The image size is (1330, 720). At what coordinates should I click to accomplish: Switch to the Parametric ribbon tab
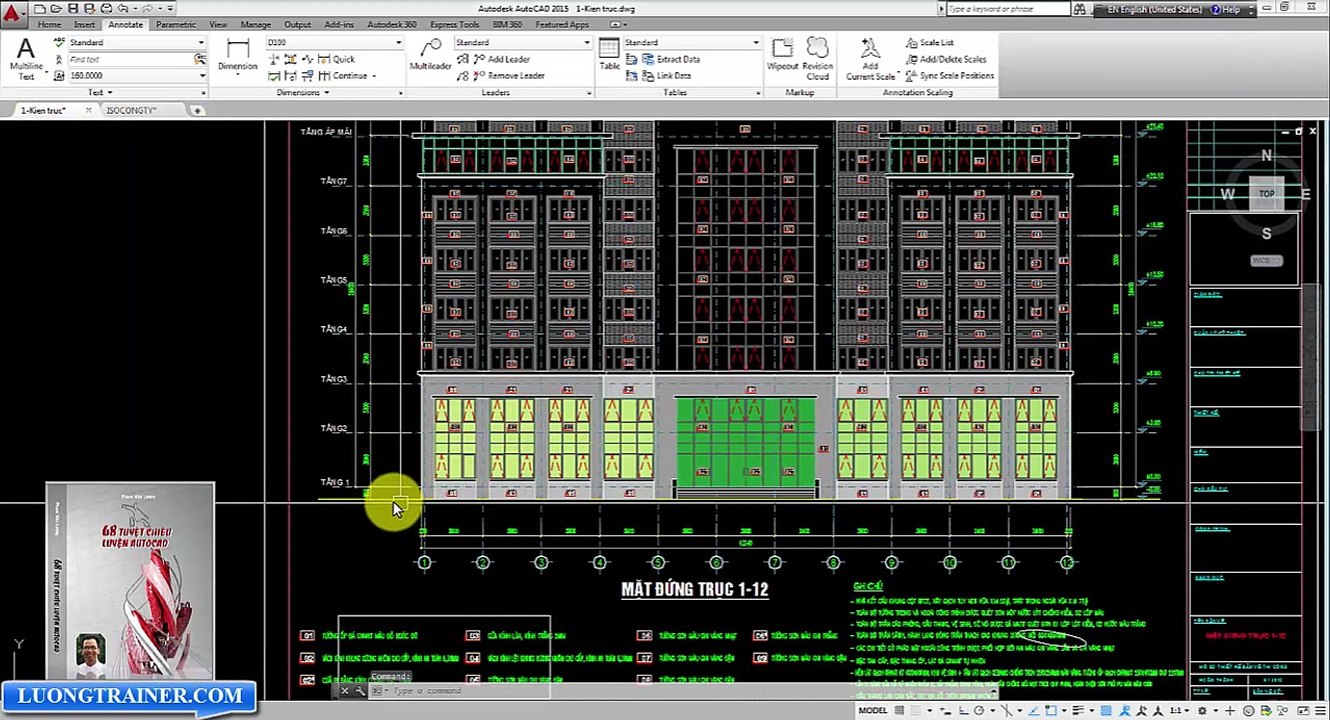(x=176, y=24)
